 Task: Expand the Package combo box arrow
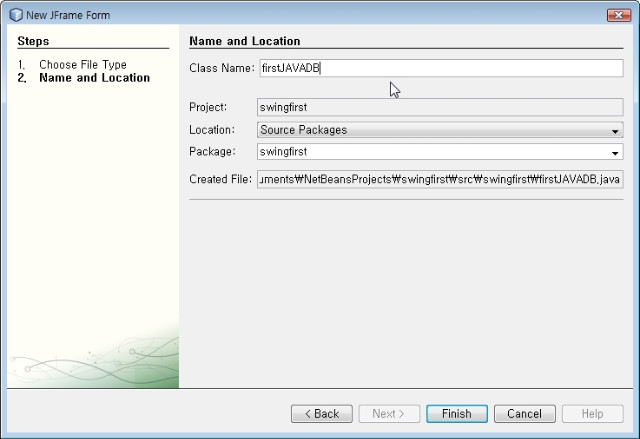(x=615, y=152)
